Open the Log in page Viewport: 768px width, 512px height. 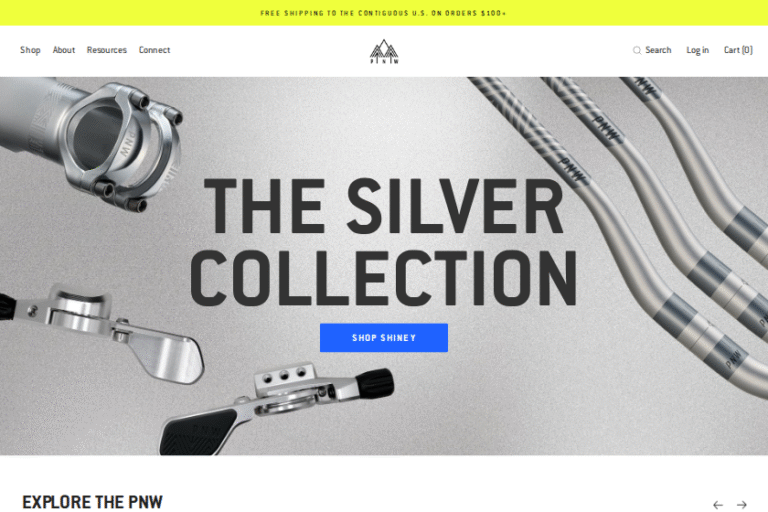(697, 50)
